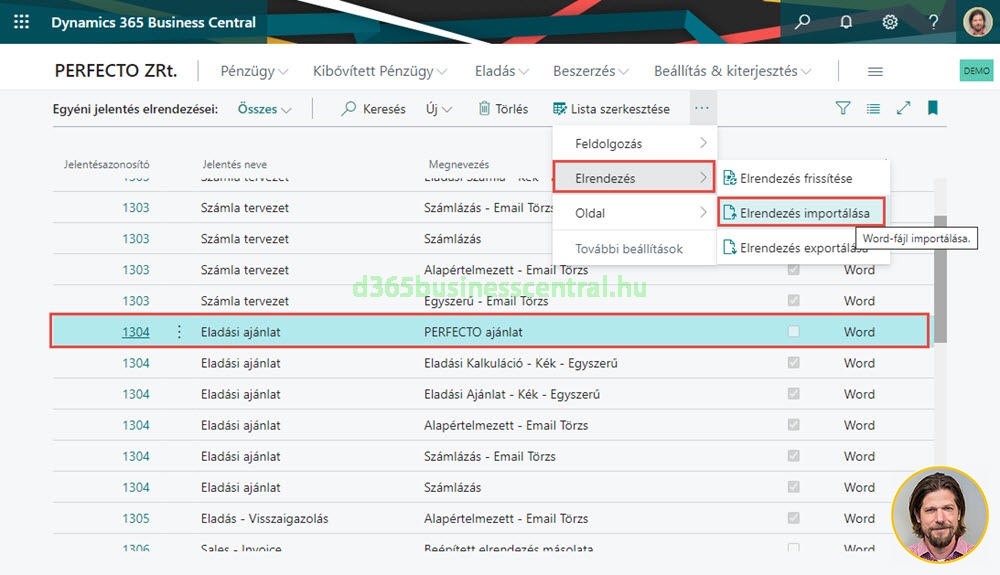This screenshot has width=1000, height=575.
Task: Open the help question mark
Action: tap(934, 22)
